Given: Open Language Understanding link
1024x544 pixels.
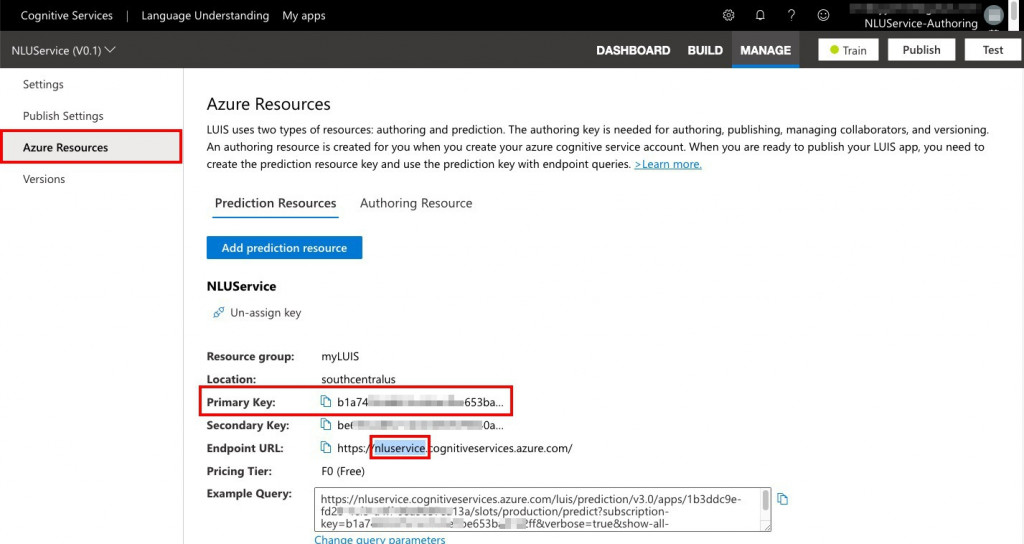Looking at the screenshot, I should click(x=205, y=15).
